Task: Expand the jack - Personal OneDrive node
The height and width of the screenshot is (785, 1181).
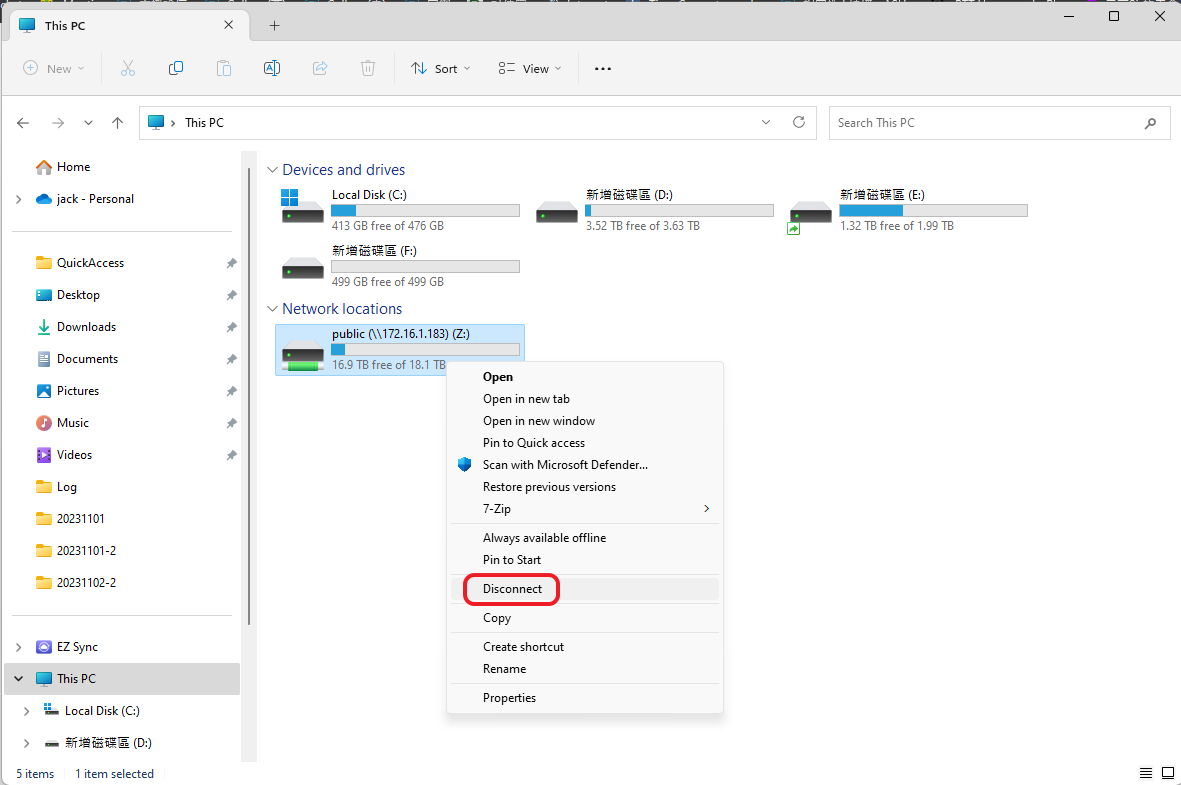Action: 18,199
